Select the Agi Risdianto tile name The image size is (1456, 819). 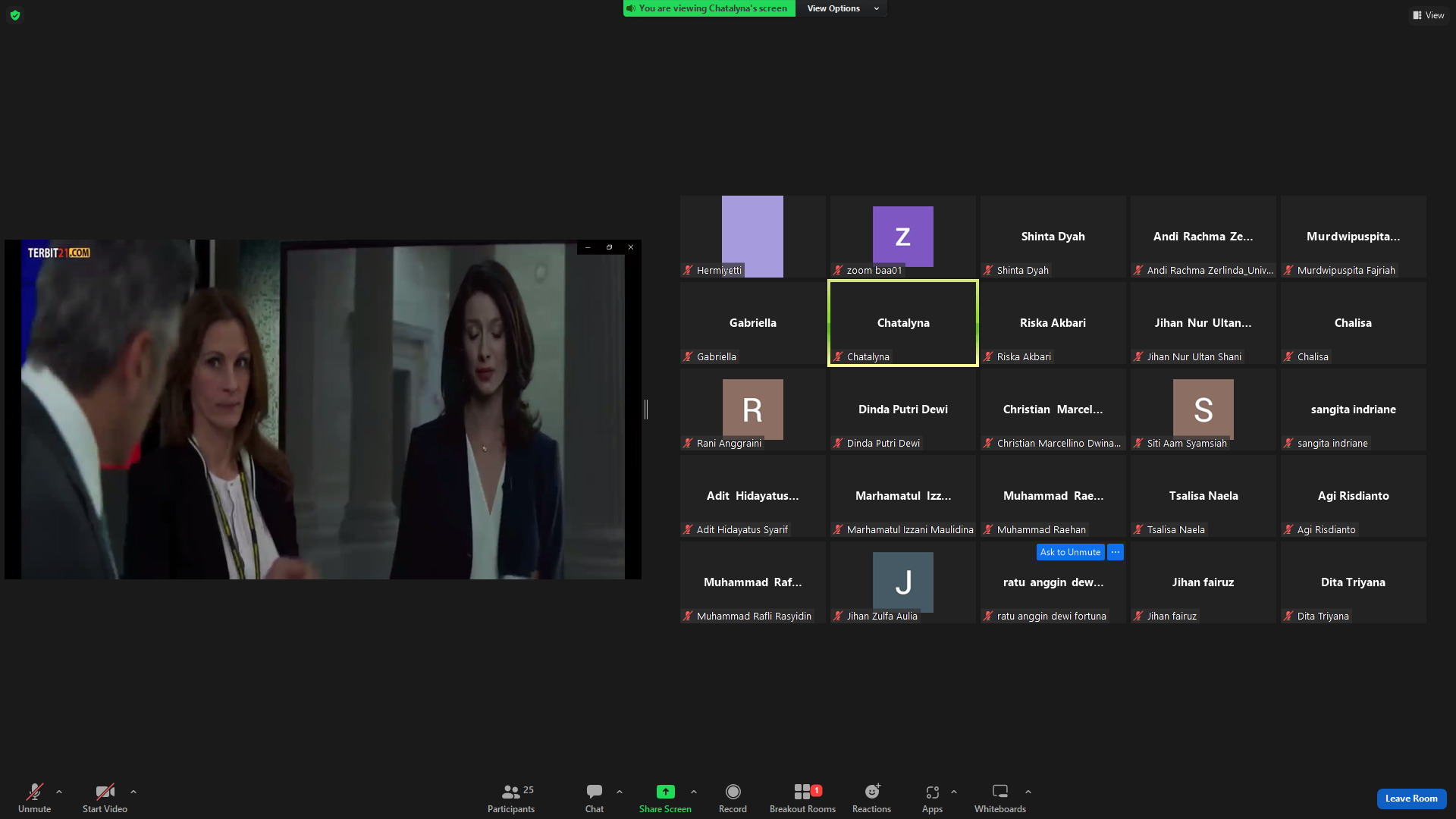(x=1353, y=496)
